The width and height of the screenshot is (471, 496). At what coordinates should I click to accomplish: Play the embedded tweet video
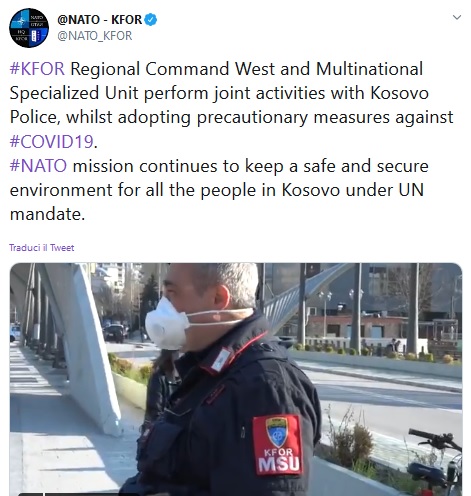point(236,379)
